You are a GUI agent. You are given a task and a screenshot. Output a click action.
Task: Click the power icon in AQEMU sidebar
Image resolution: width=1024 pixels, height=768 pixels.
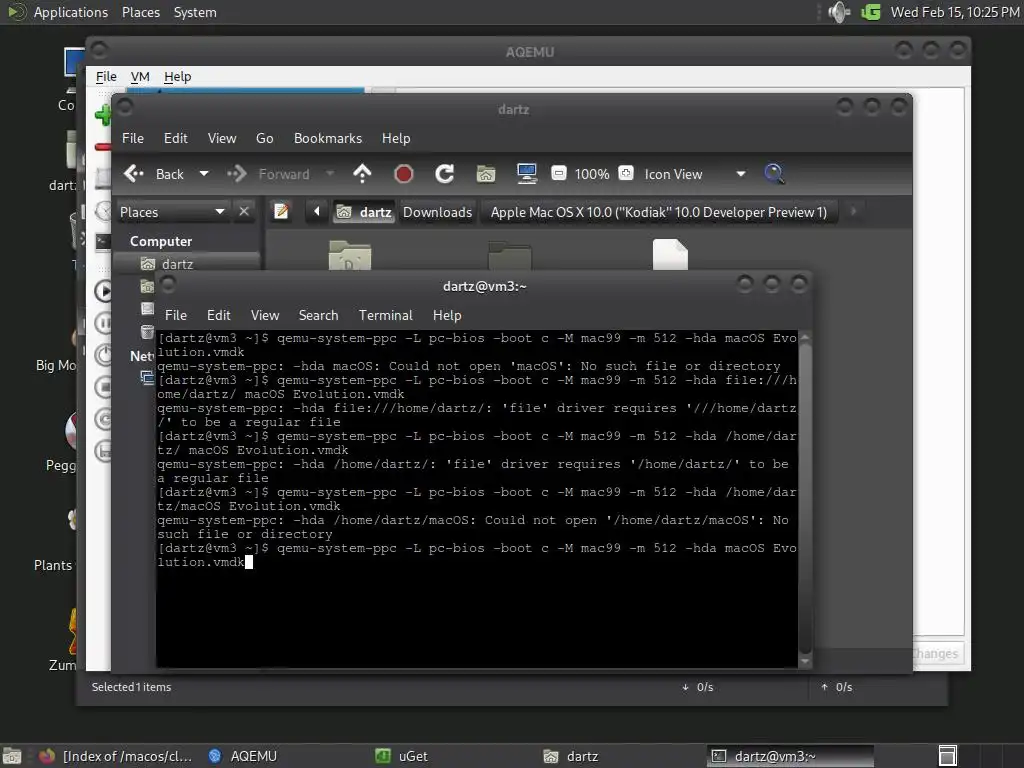103,355
